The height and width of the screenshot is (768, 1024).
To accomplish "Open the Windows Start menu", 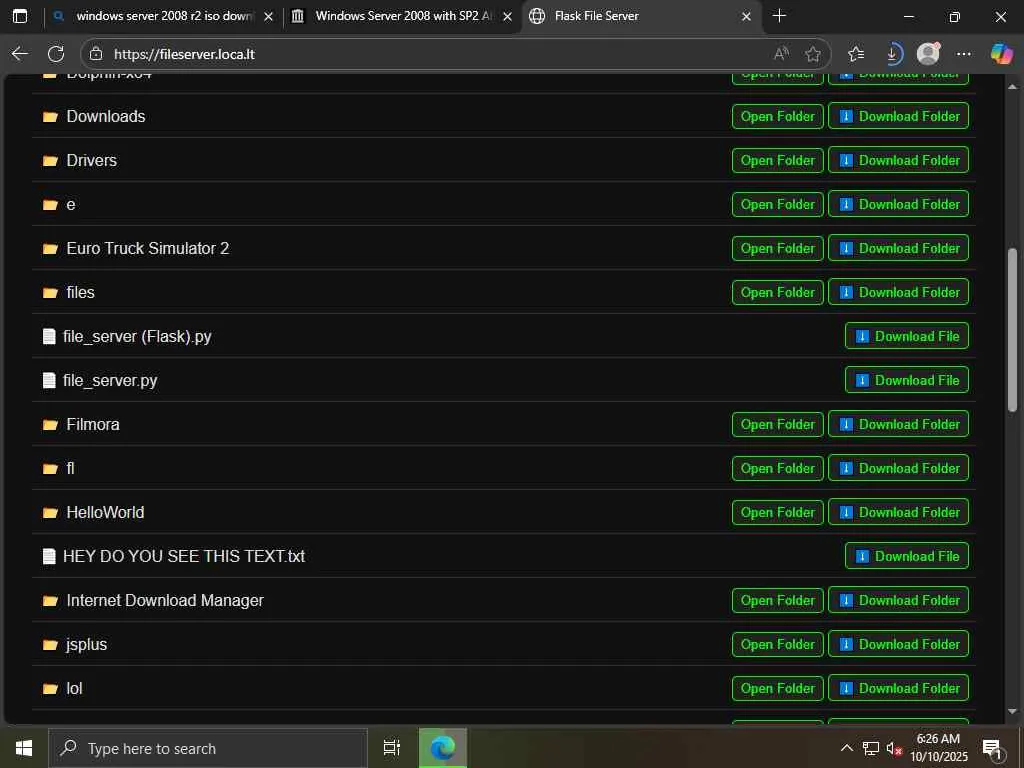I will 24,748.
